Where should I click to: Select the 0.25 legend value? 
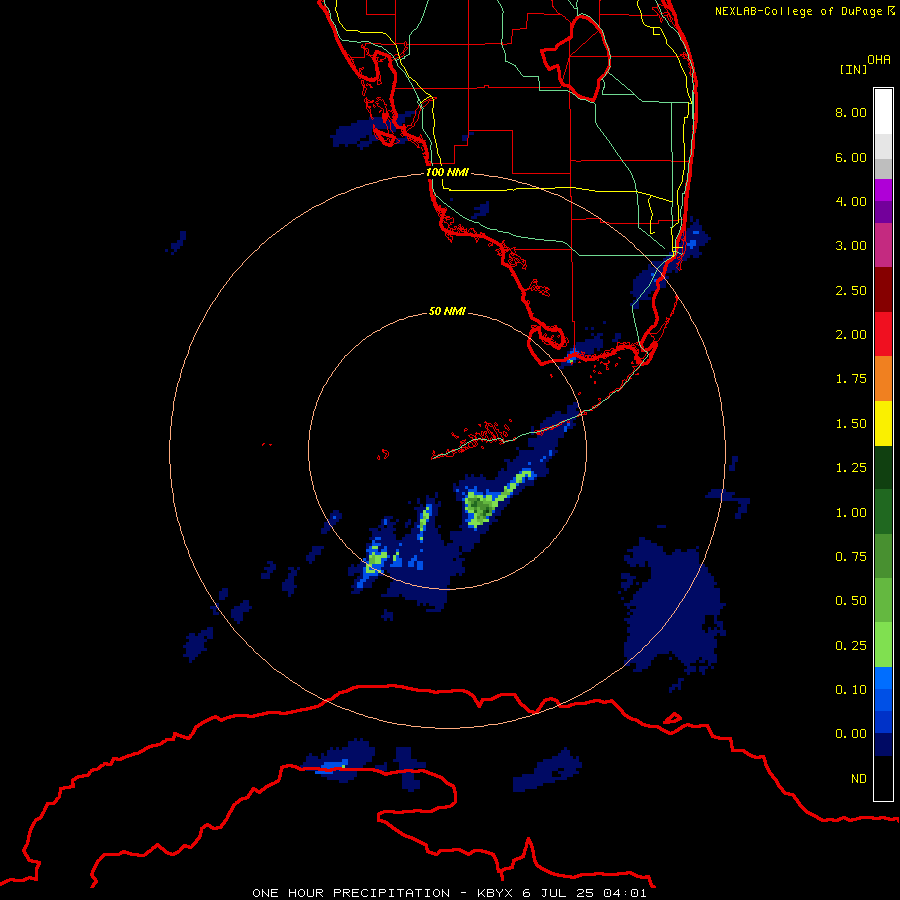click(851, 646)
